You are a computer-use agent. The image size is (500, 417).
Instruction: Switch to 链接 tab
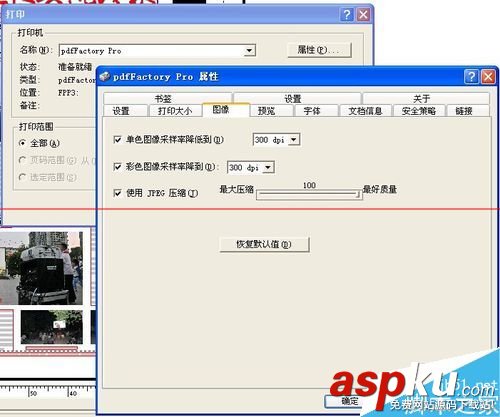pyautogui.click(x=468, y=110)
